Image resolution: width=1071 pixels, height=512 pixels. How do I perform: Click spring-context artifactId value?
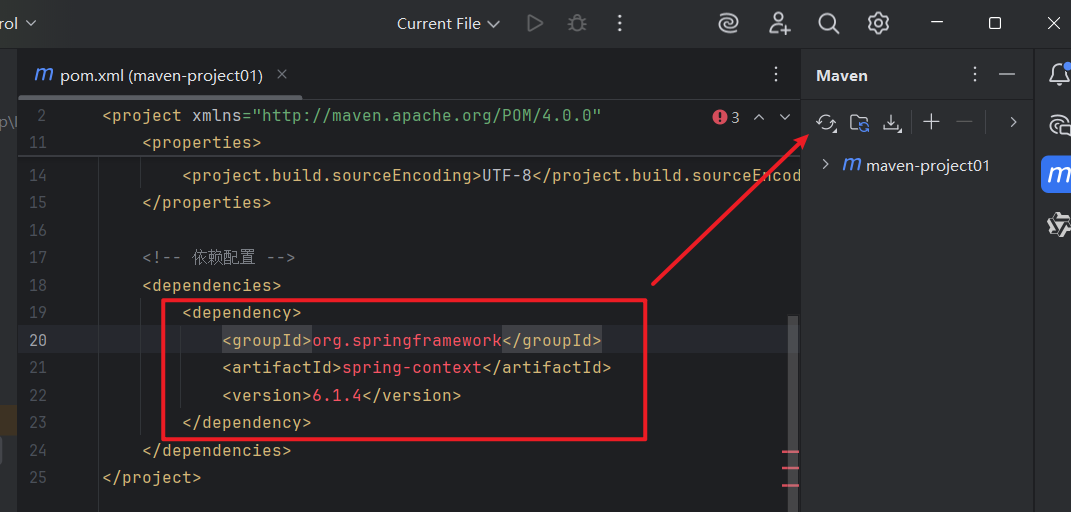412,367
